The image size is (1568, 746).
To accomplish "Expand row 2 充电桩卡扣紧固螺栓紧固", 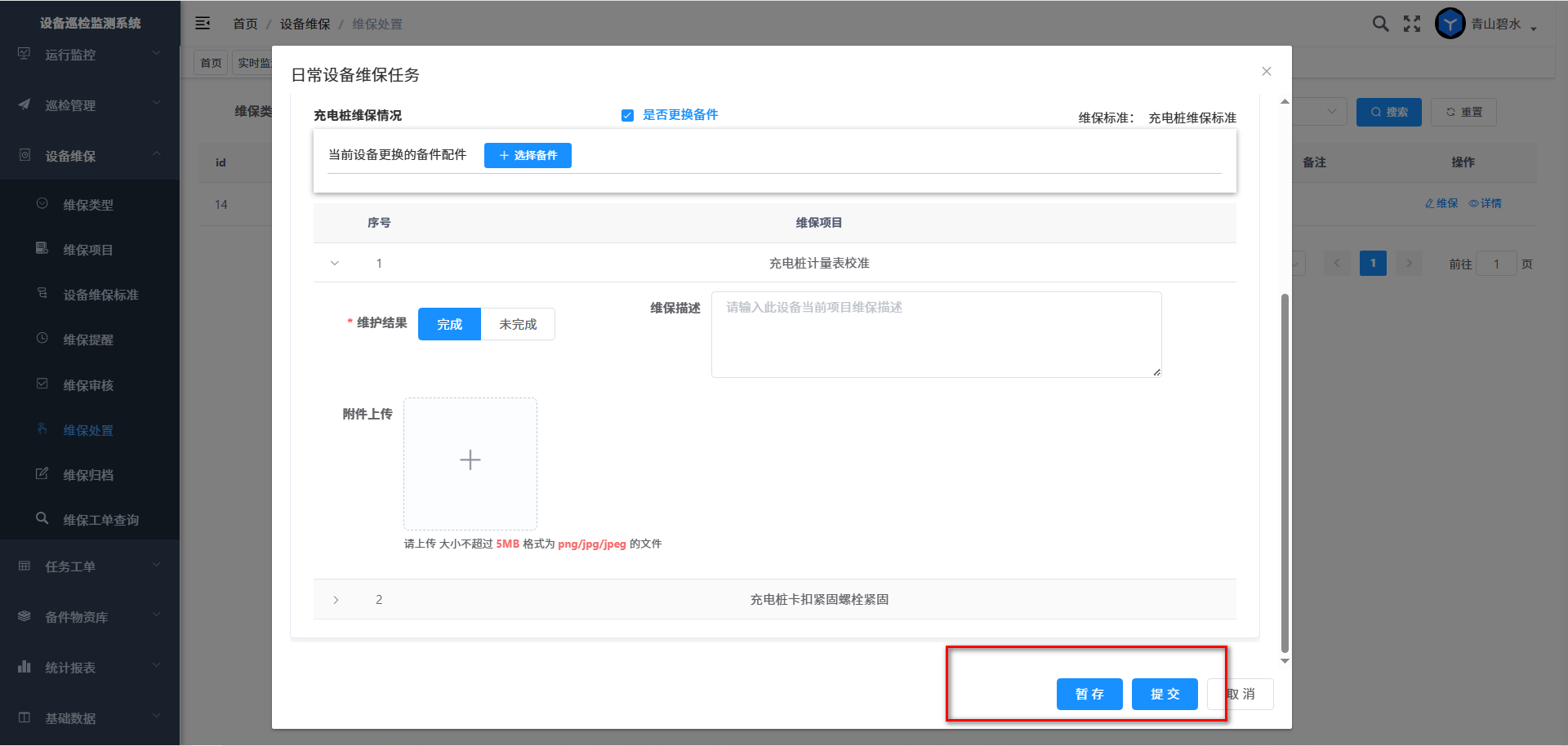I will (336, 600).
